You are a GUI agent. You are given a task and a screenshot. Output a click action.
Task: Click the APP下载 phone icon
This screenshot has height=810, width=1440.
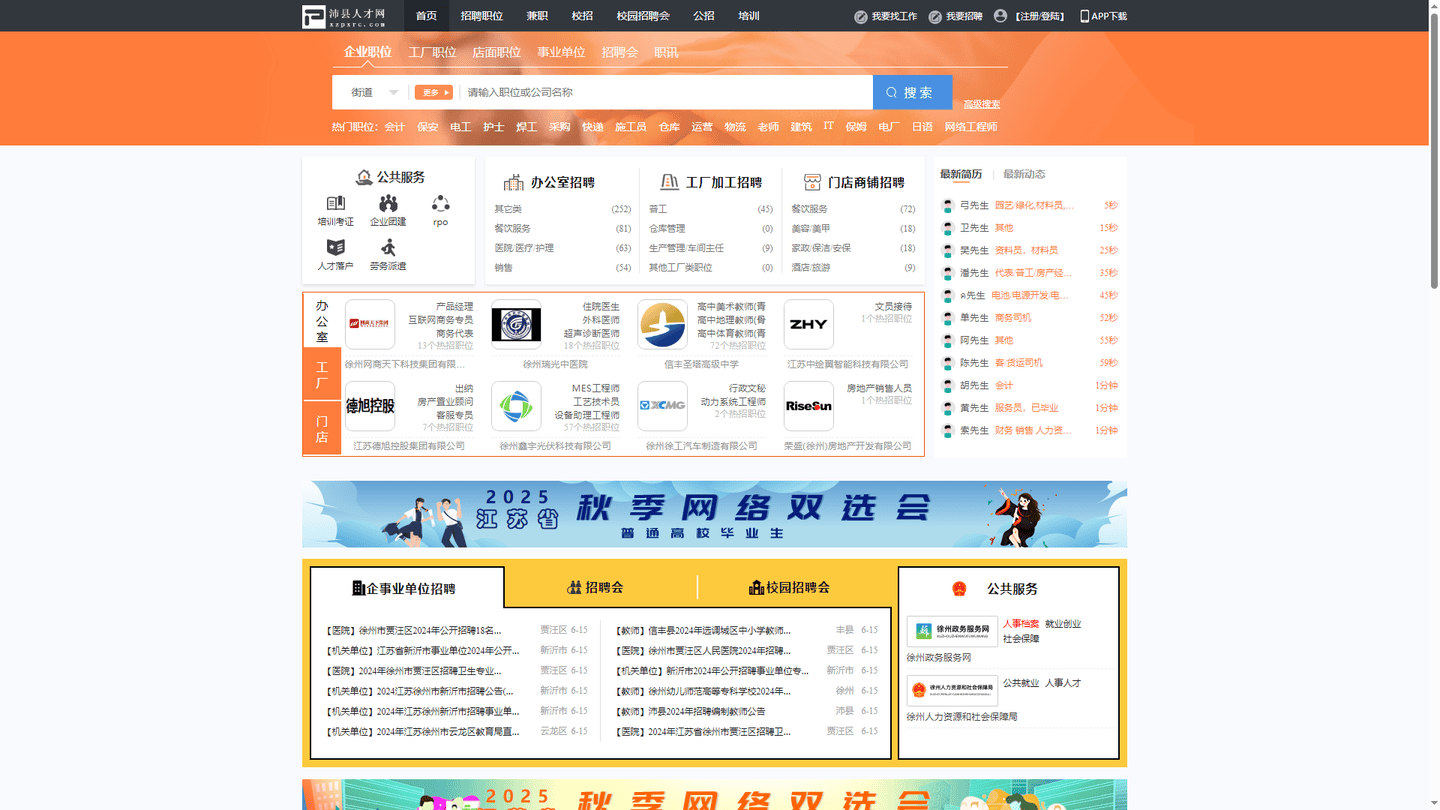click(1085, 16)
